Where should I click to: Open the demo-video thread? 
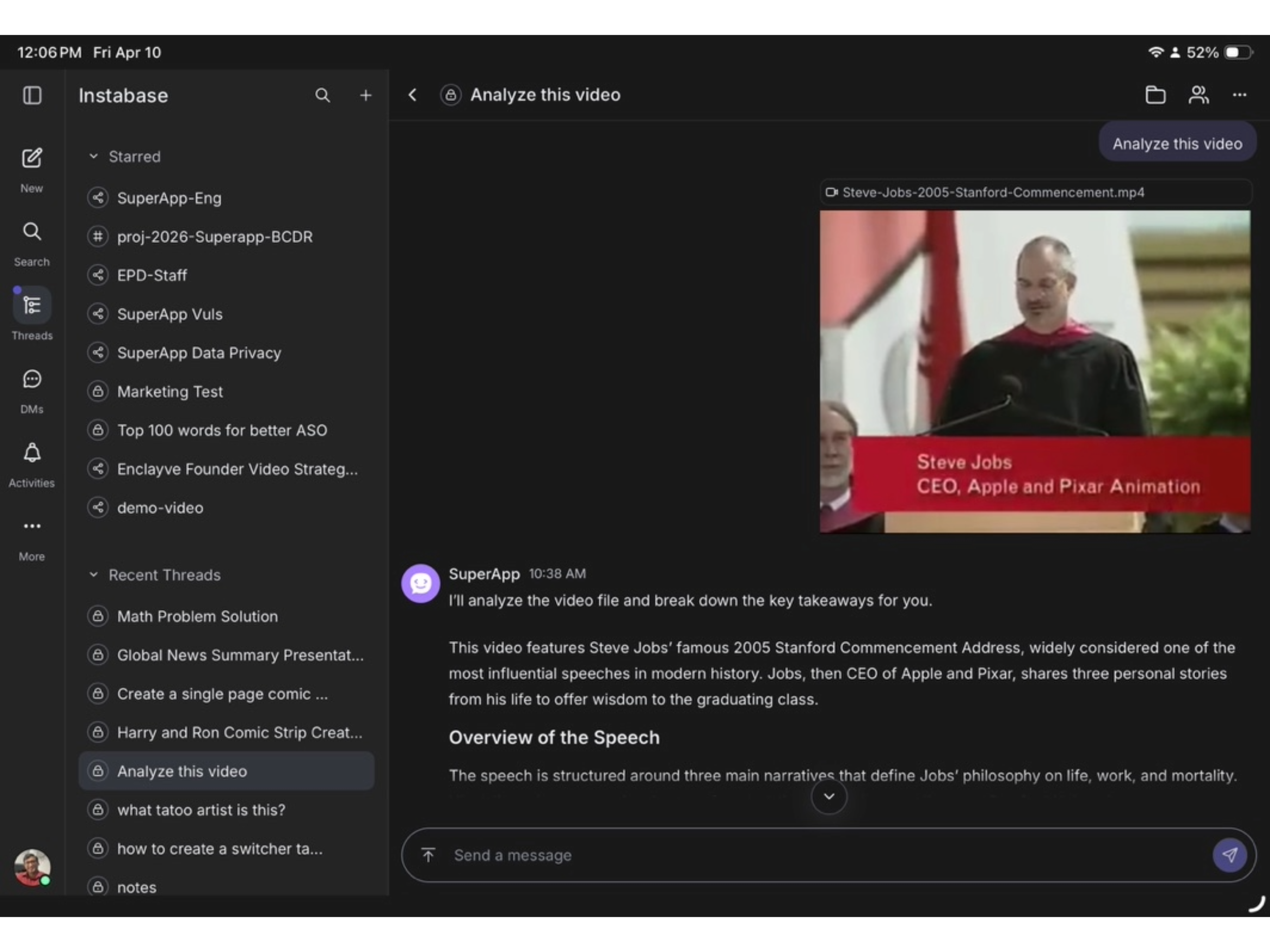tap(226, 508)
